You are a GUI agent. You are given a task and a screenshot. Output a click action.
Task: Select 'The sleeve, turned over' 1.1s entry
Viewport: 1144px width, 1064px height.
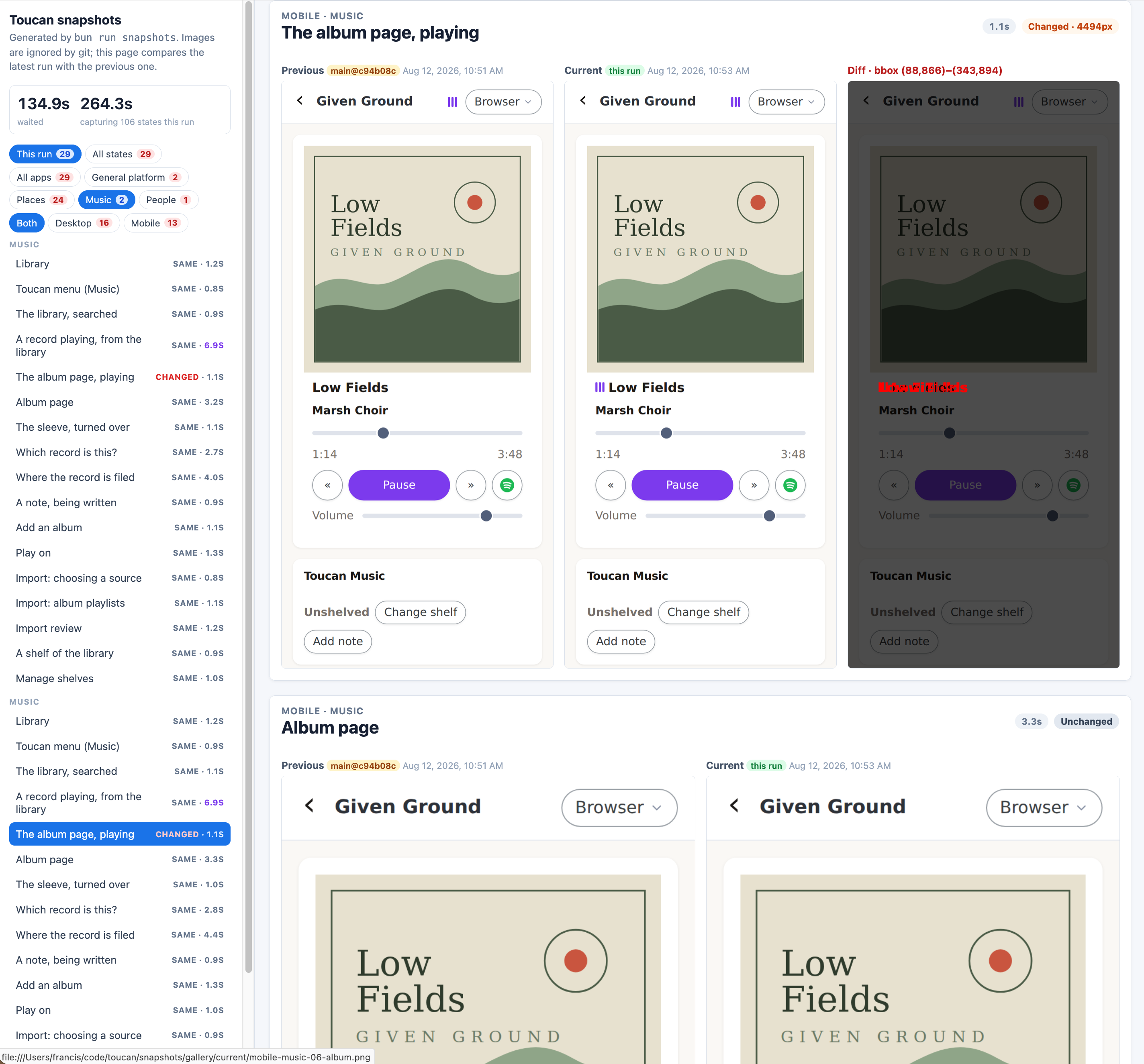coord(120,427)
